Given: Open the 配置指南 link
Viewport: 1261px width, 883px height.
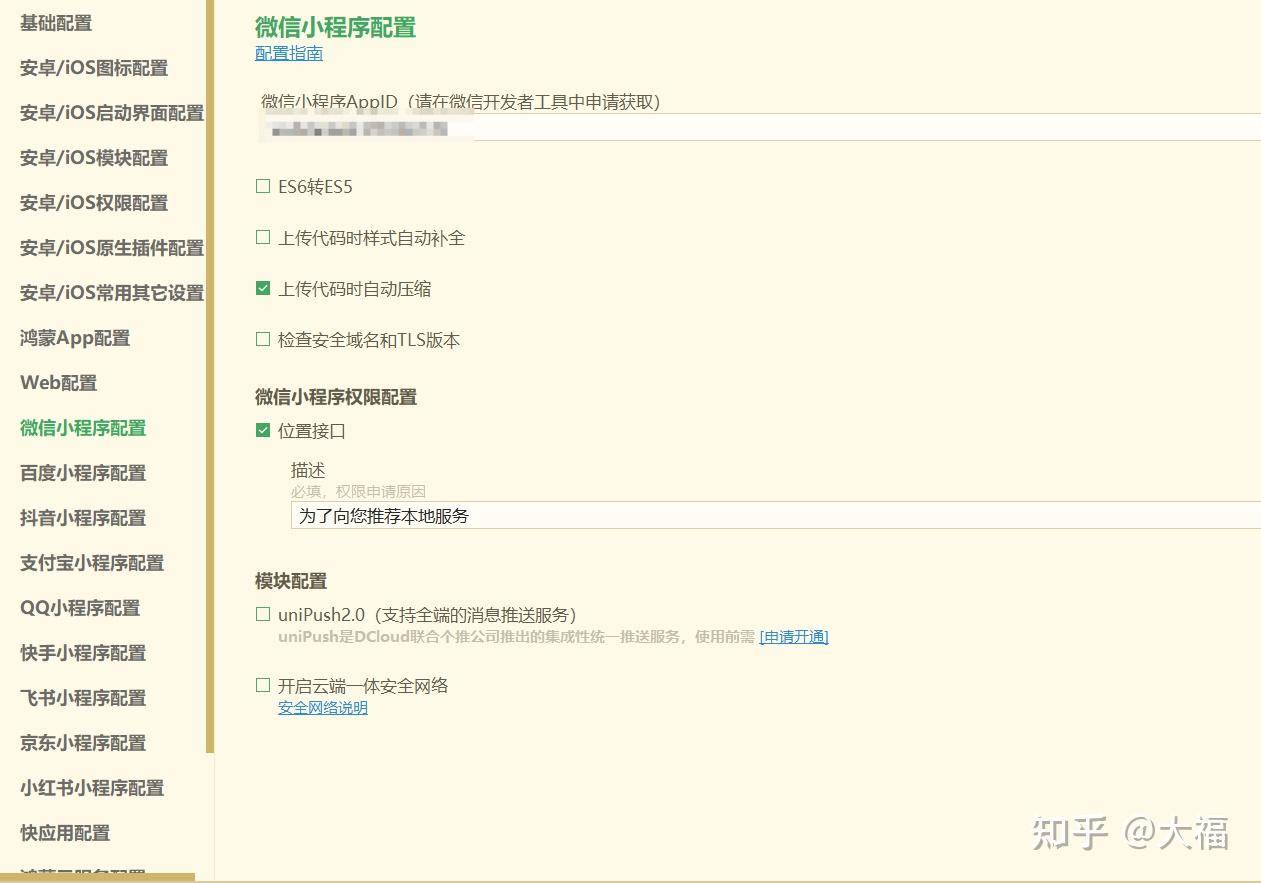Looking at the screenshot, I should [x=289, y=54].
